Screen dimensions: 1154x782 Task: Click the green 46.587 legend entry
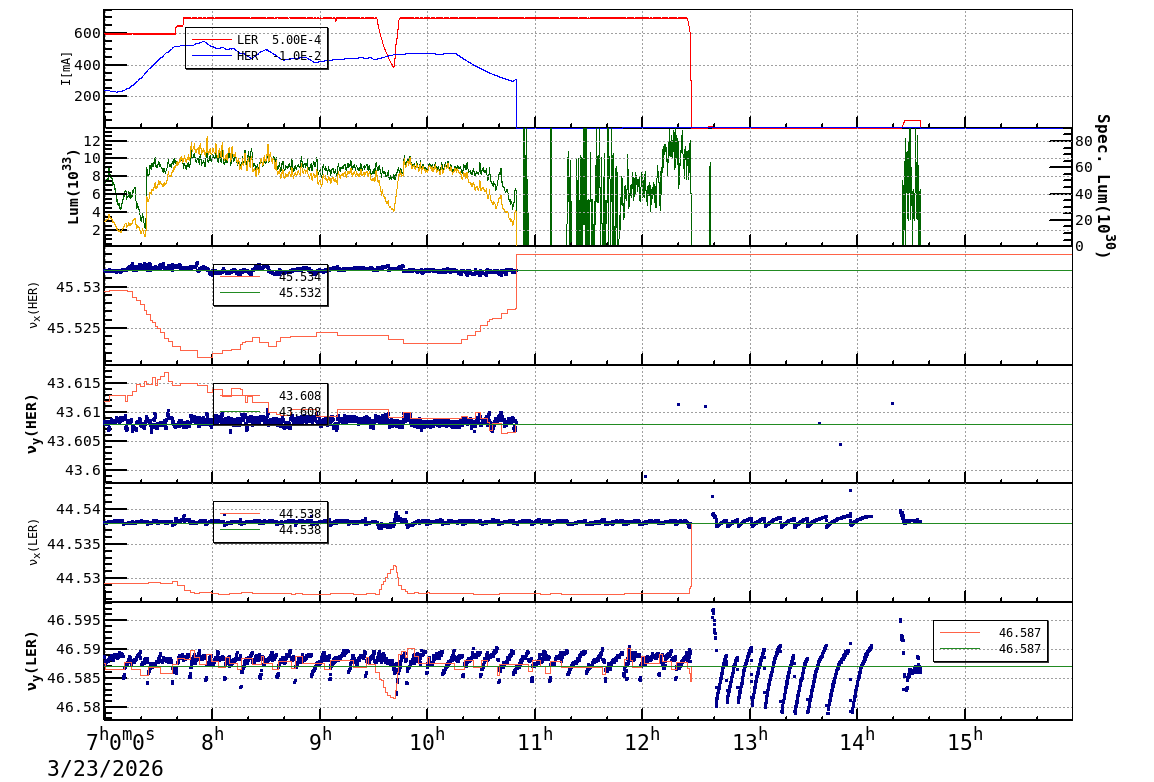1018,649
